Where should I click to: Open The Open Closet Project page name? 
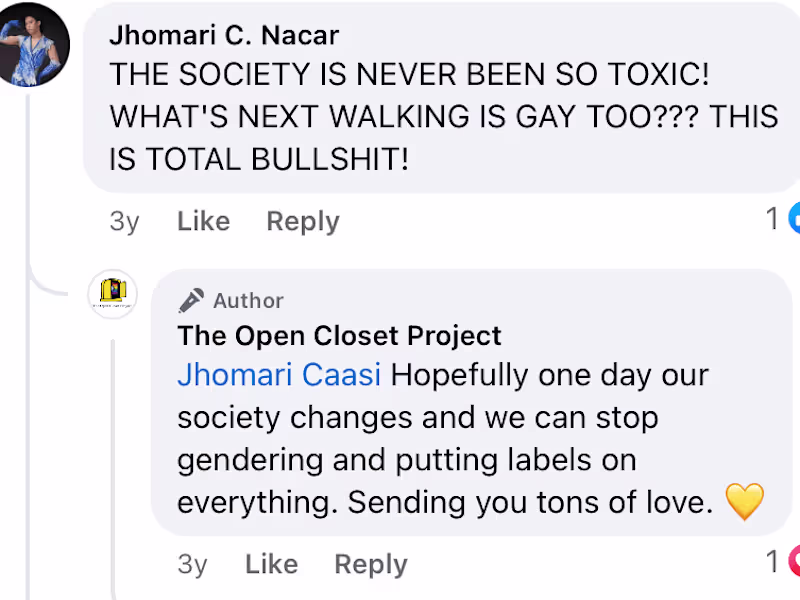point(339,335)
